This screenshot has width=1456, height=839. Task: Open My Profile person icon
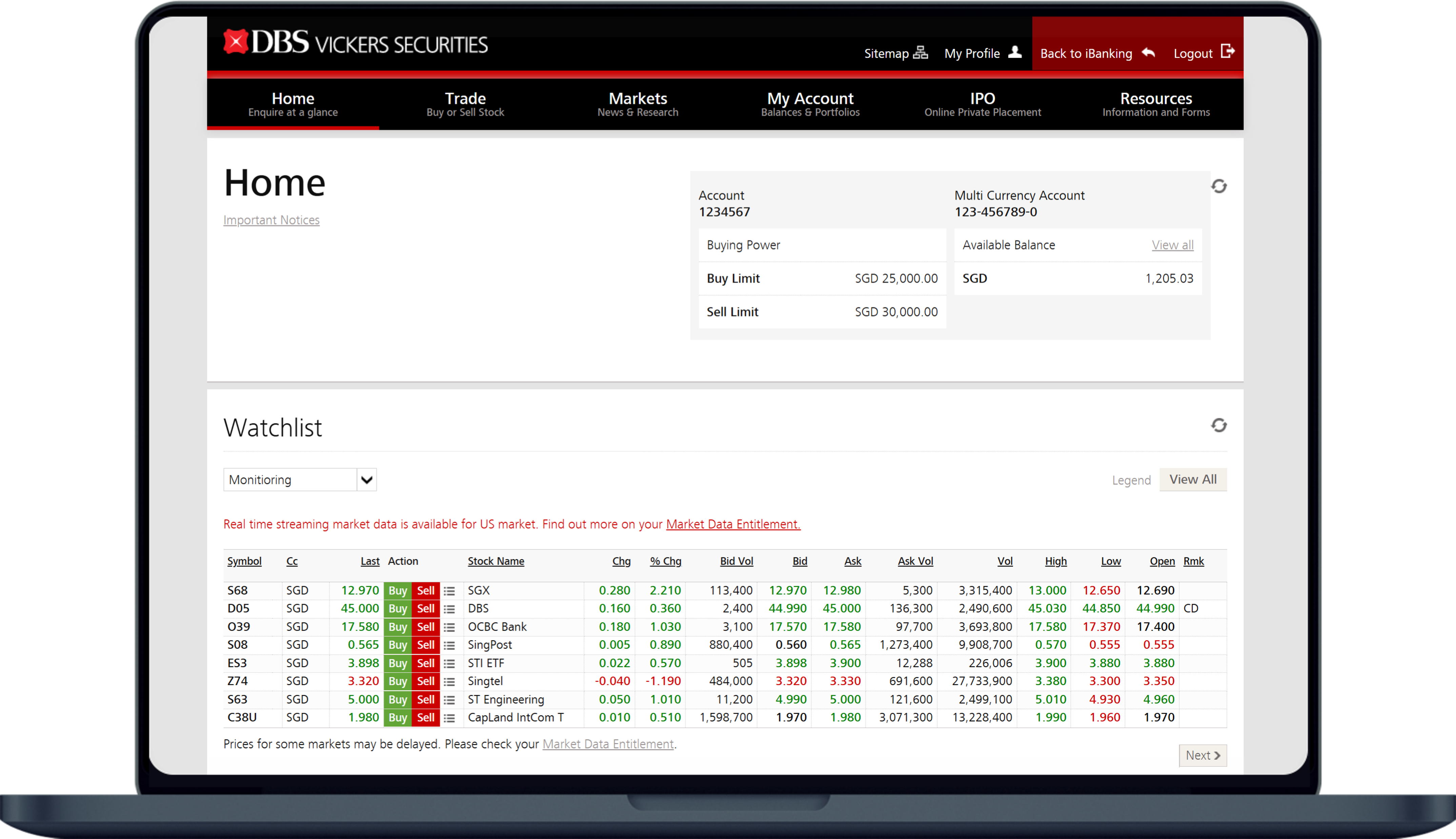(x=1015, y=53)
